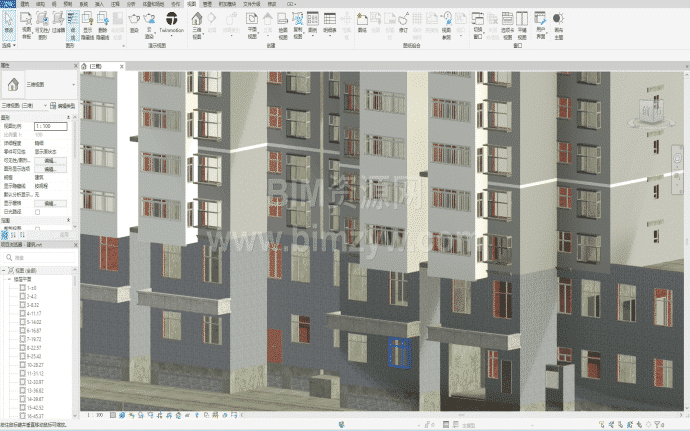This screenshot has width=690, height=431.
Task: Click the Tile Views window icon
Action: (522, 25)
